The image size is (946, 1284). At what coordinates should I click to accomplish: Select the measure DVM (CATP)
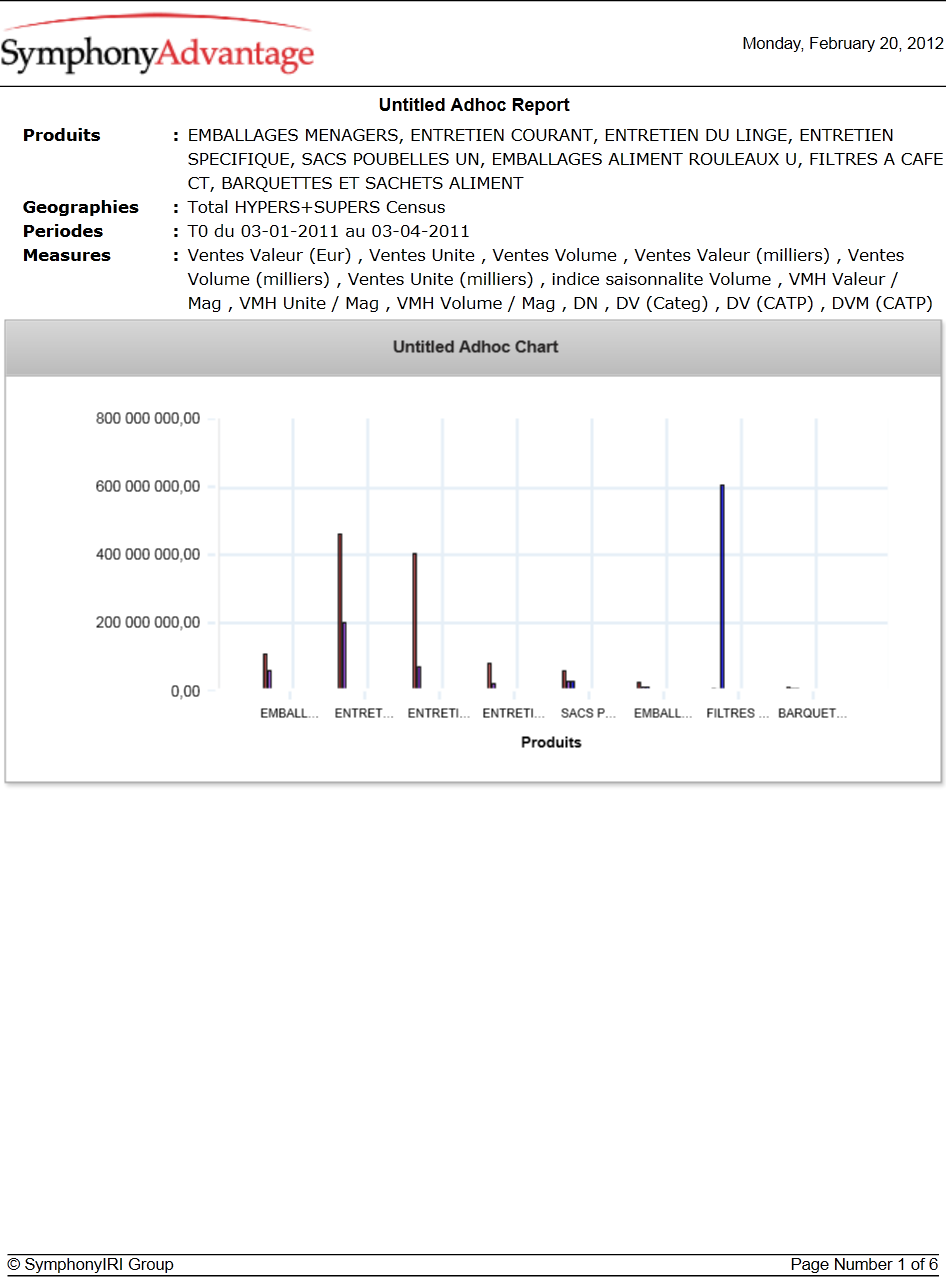coord(882,303)
